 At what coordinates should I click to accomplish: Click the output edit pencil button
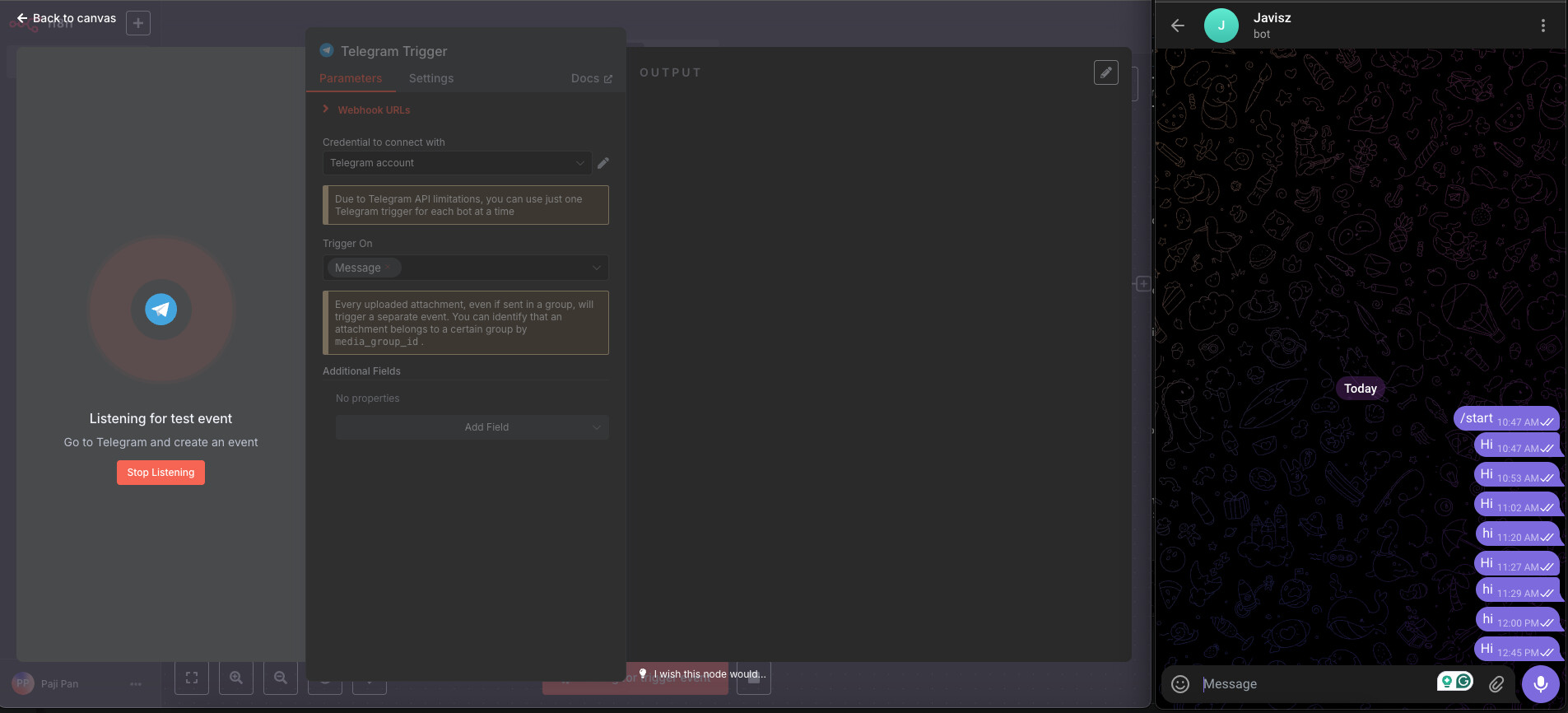tap(1106, 72)
